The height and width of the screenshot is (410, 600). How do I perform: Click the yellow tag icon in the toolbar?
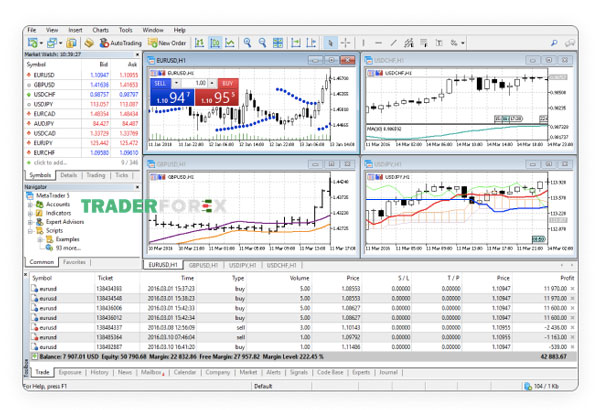point(89,43)
